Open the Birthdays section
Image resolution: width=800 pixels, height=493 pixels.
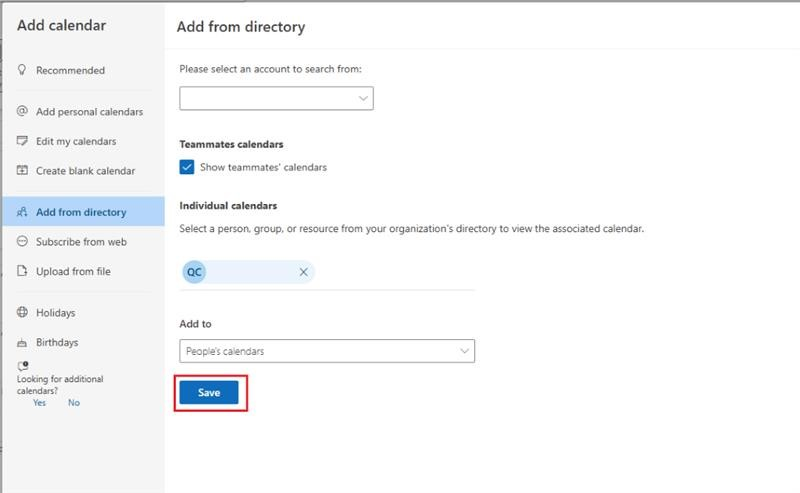click(84, 342)
